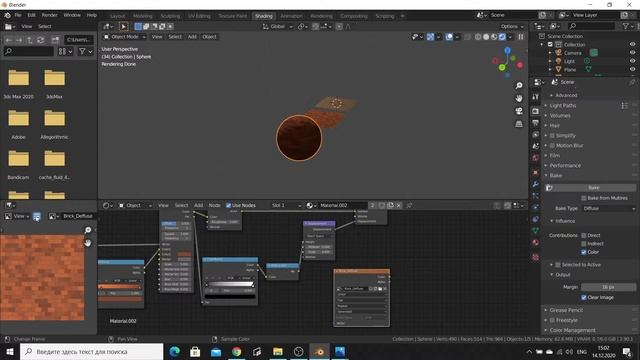The height and width of the screenshot is (360, 640).
Task: Enable Bake from Multires checkbox
Action: (584, 198)
